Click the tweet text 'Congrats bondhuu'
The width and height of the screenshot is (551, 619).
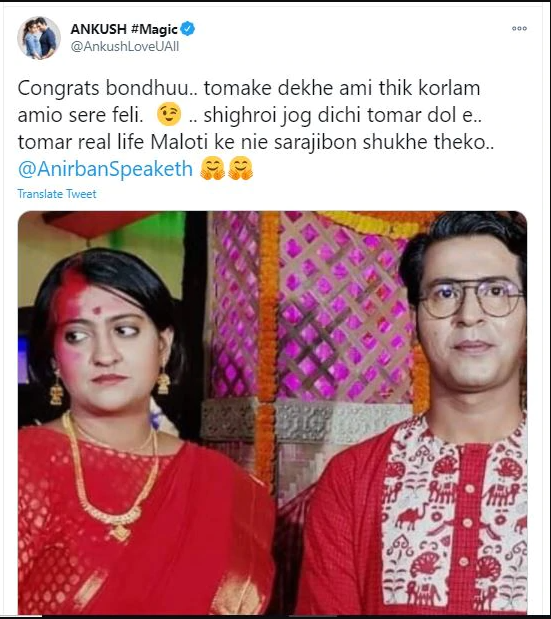point(103,88)
